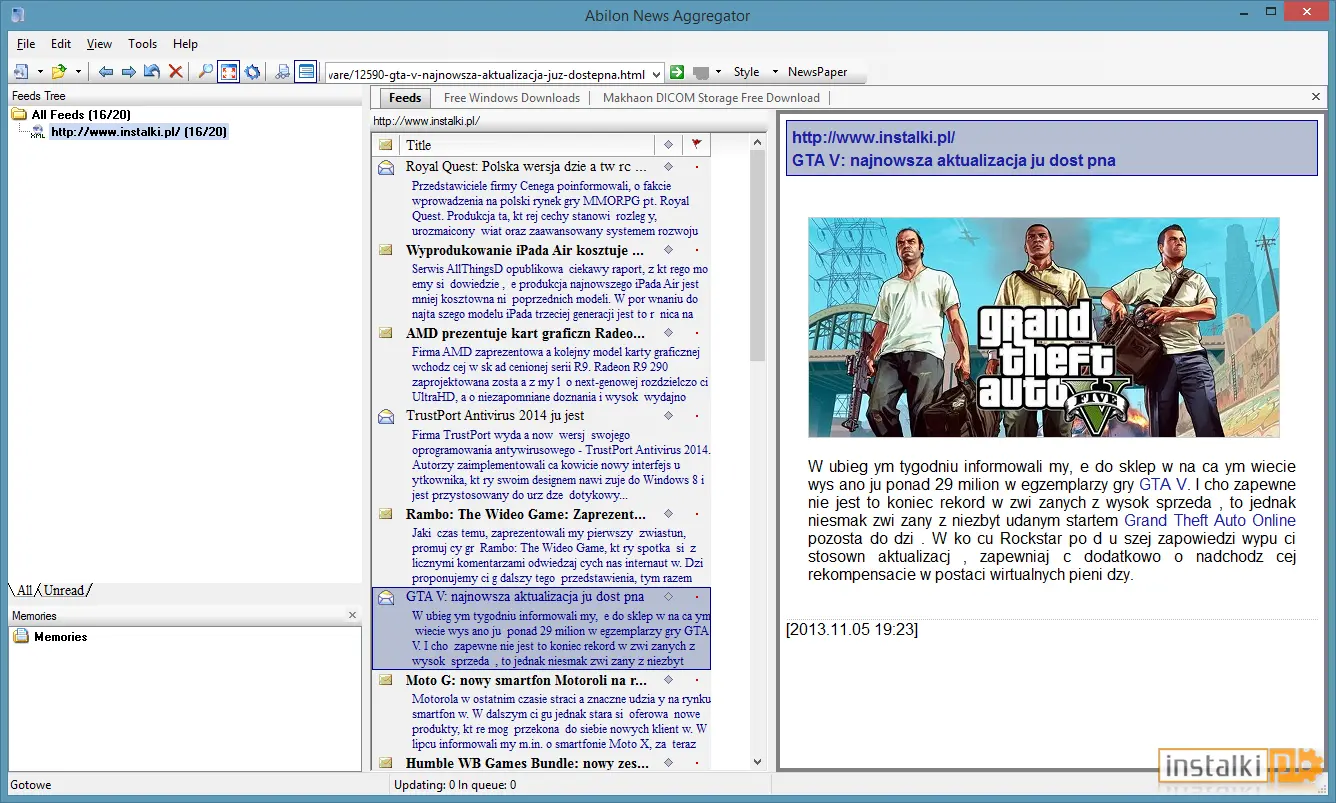Viewport: 1336px width, 803px height.
Task: Expand the dropdown next to open folder icon
Action: coord(78,72)
